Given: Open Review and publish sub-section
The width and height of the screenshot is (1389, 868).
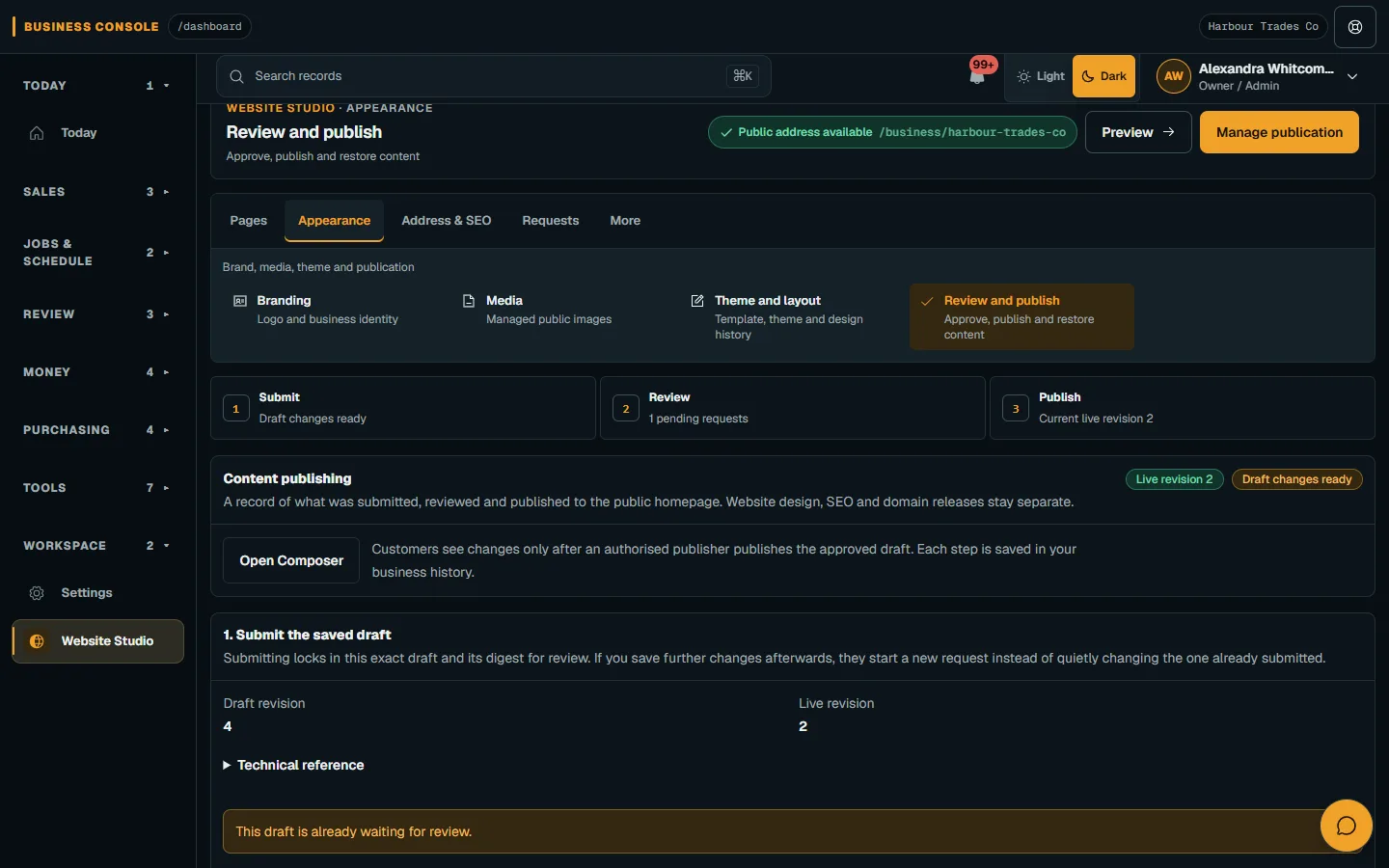Looking at the screenshot, I should pos(1021,316).
